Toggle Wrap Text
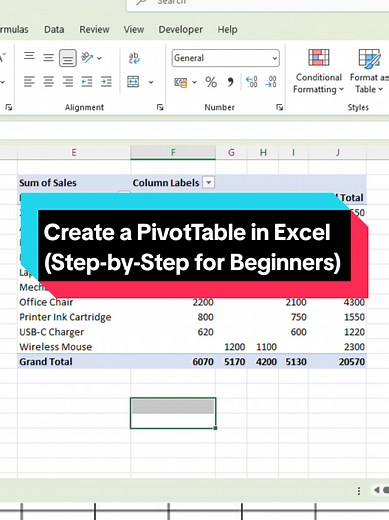389x520 pixels. [134, 58]
